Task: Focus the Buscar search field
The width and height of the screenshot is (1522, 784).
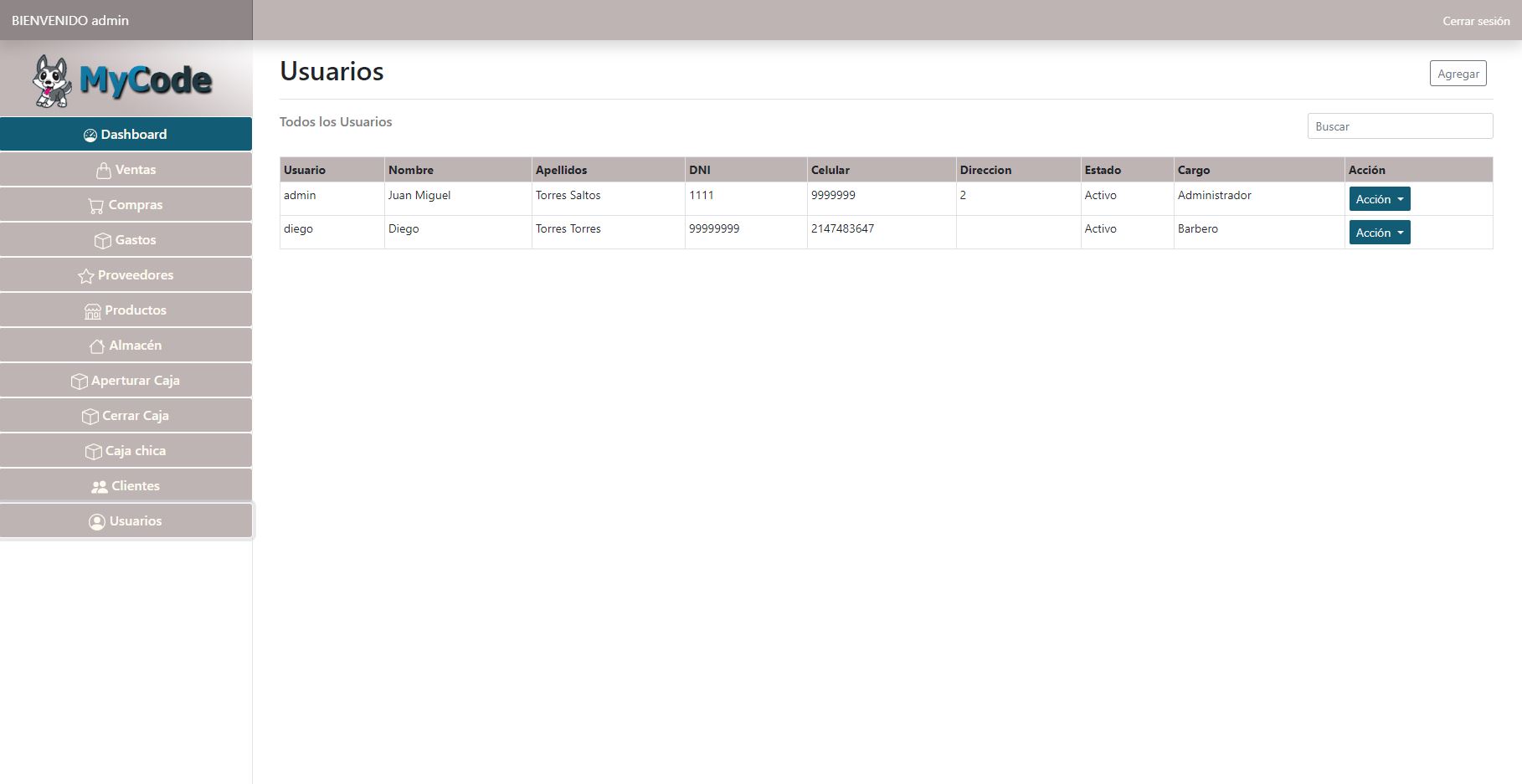Action: click(1399, 126)
